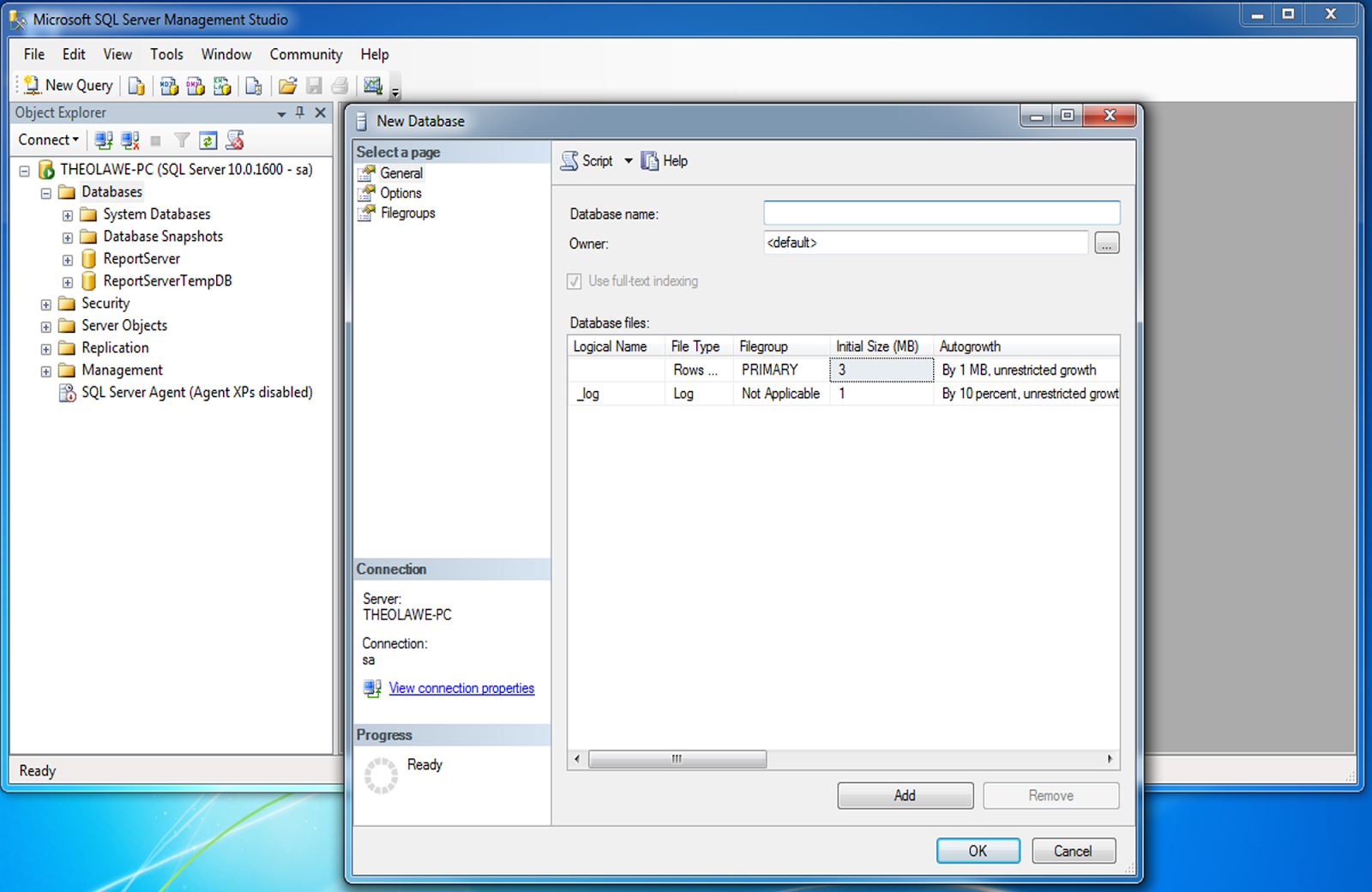Open Object Explorer window position menu

coord(281,113)
